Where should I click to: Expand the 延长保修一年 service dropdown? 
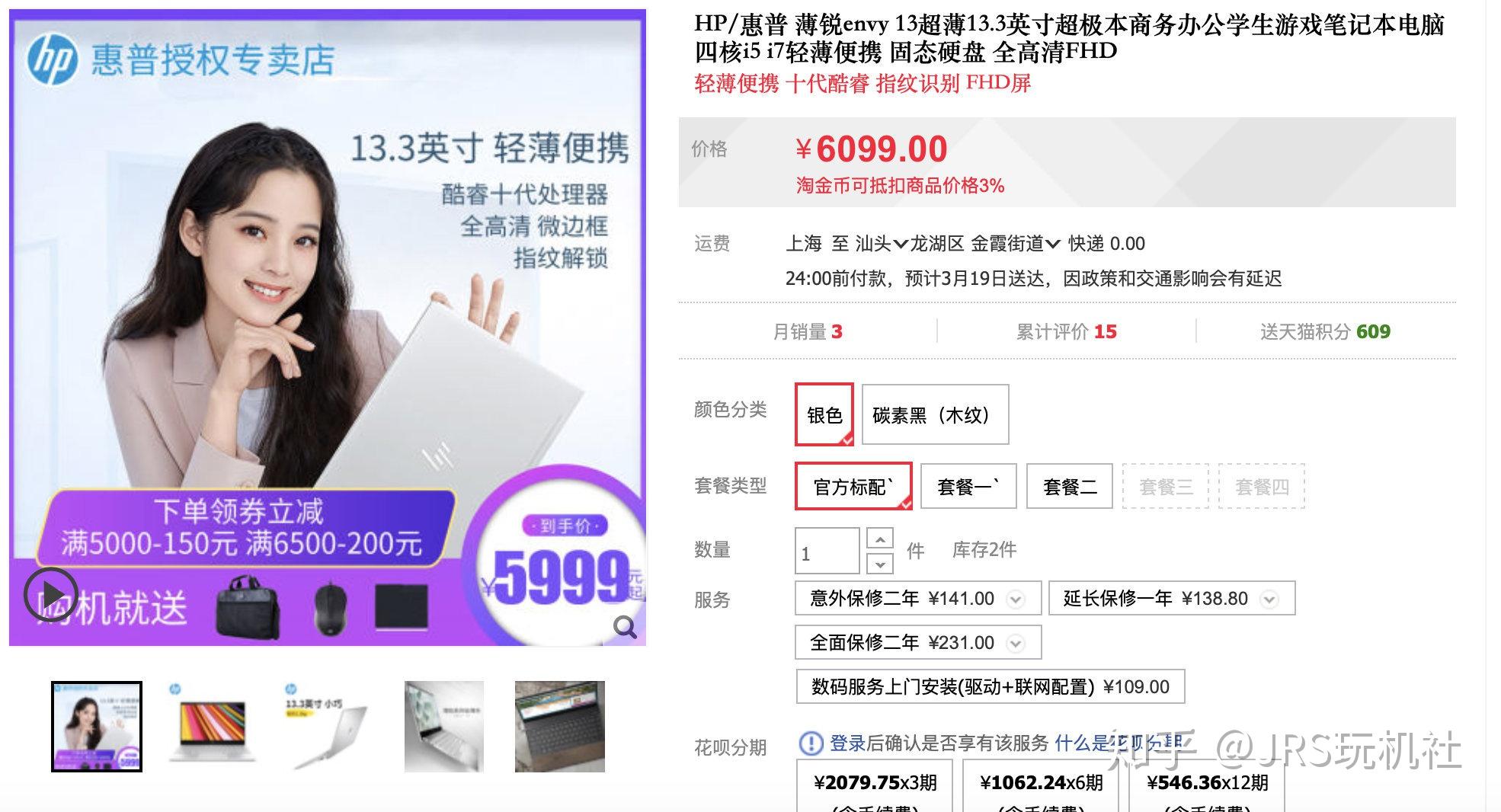tap(1269, 599)
